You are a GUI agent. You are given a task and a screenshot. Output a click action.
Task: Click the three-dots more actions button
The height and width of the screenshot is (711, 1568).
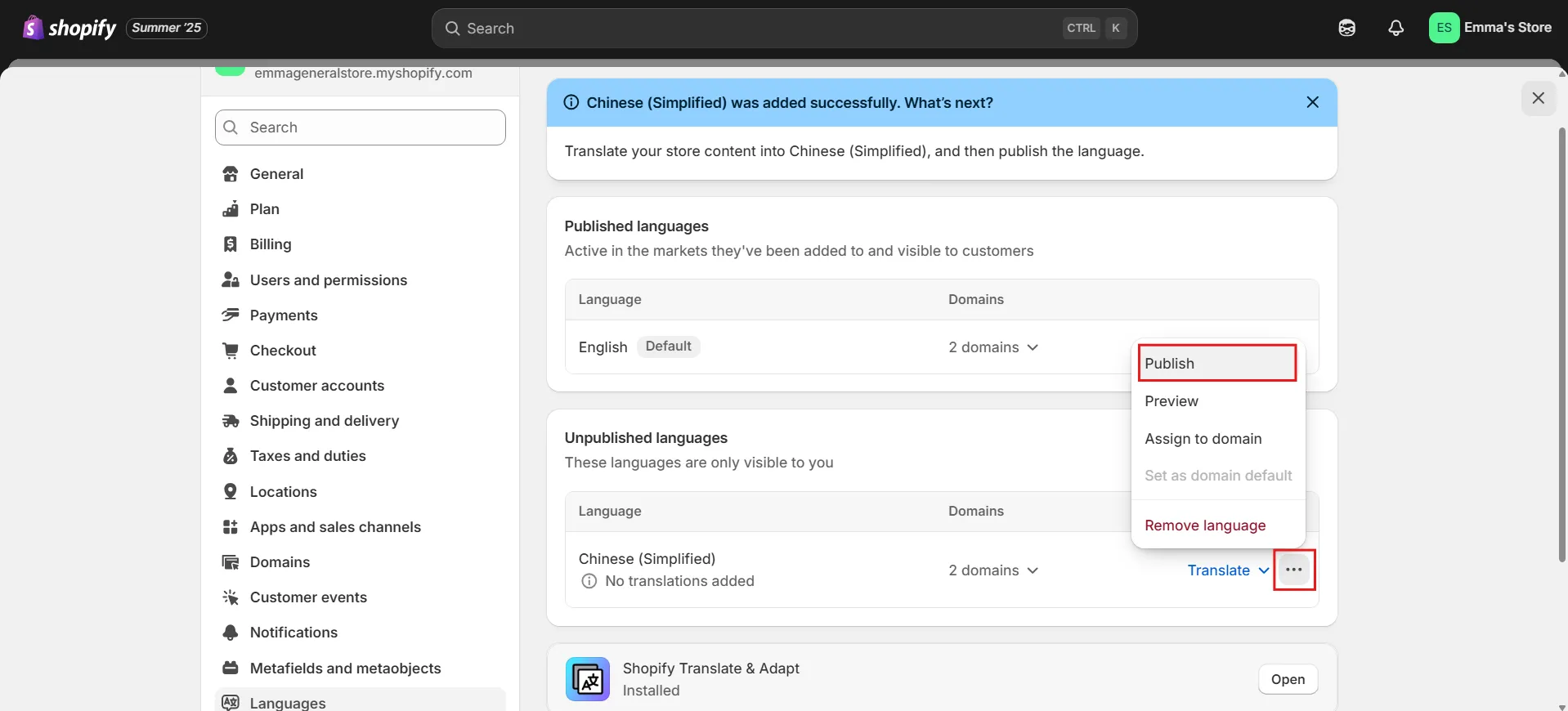click(1294, 570)
